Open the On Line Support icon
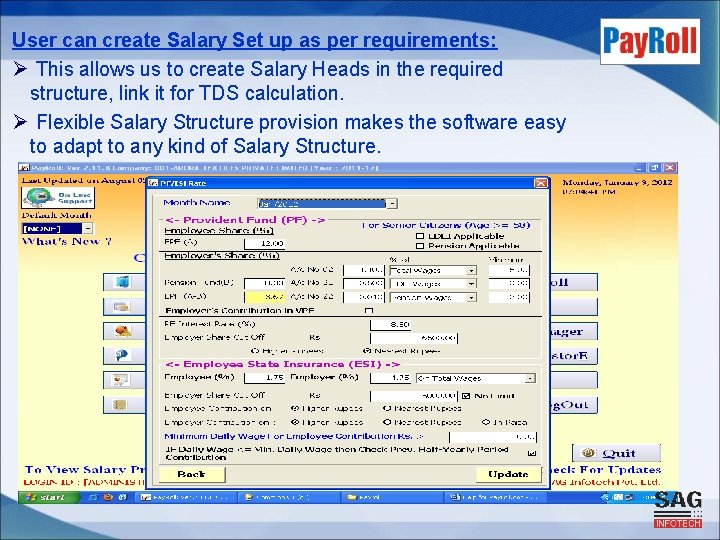The width and height of the screenshot is (720, 540). [58, 197]
